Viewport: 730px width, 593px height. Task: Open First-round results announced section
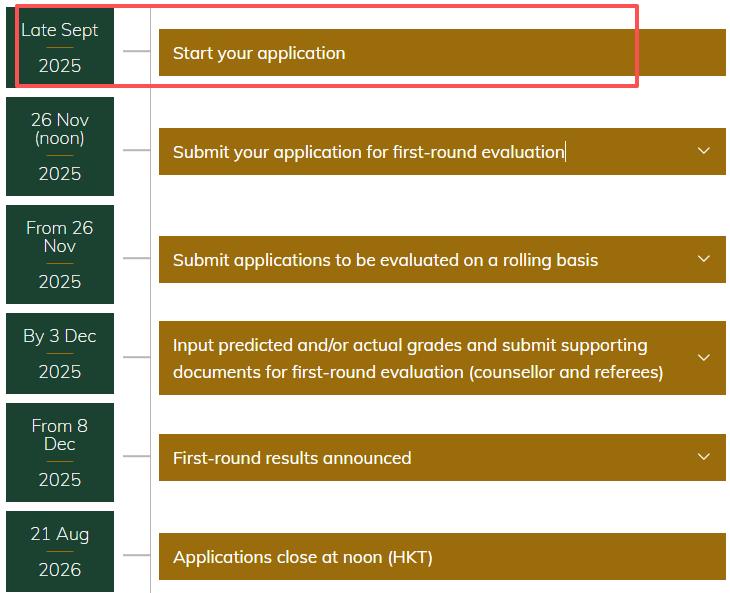pos(442,457)
